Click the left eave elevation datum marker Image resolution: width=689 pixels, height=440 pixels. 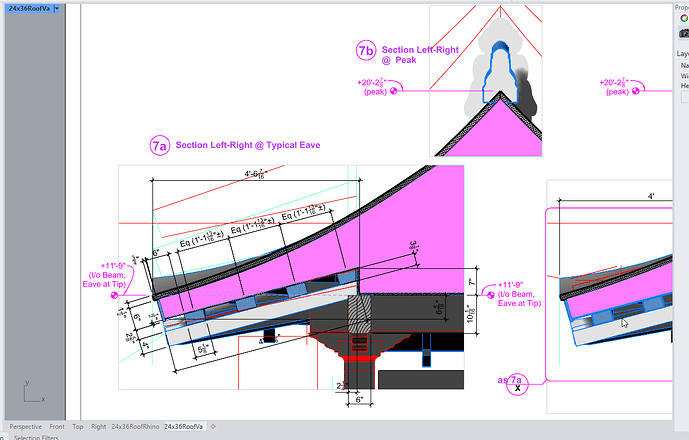[115, 295]
